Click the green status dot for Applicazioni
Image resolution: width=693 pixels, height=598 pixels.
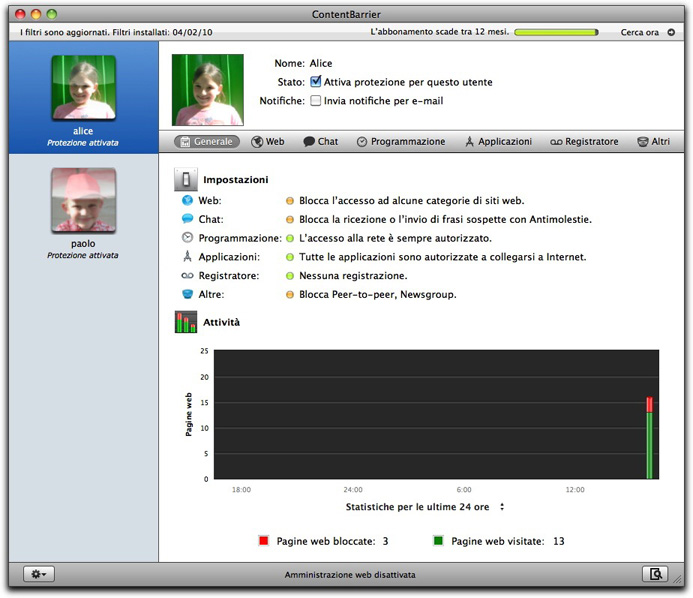click(x=290, y=257)
